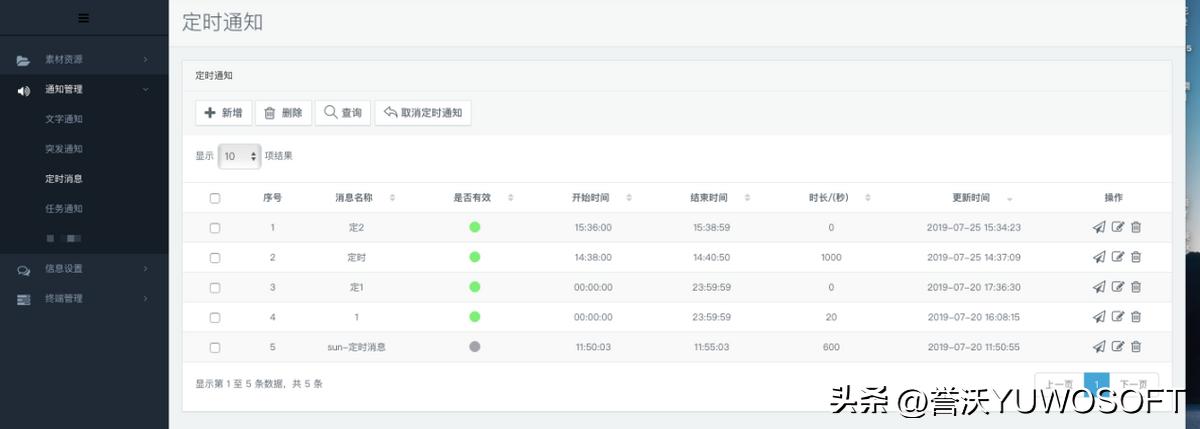The width and height of the screenshot is (1200, 429).
Task: Send the row updated 16:08:15
Action: tap(1099, 317)
